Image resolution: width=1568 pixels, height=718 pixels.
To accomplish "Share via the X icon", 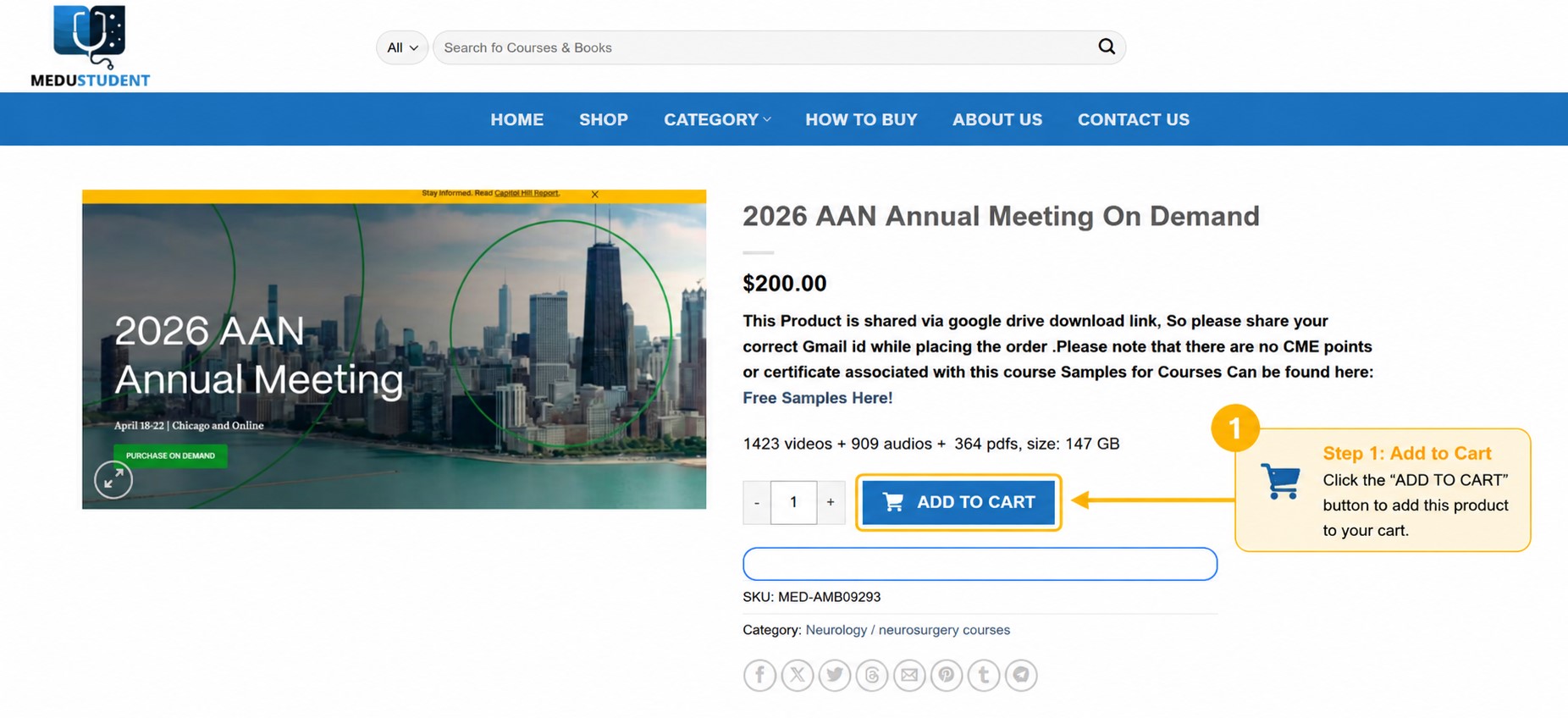I will click(797, 675).
